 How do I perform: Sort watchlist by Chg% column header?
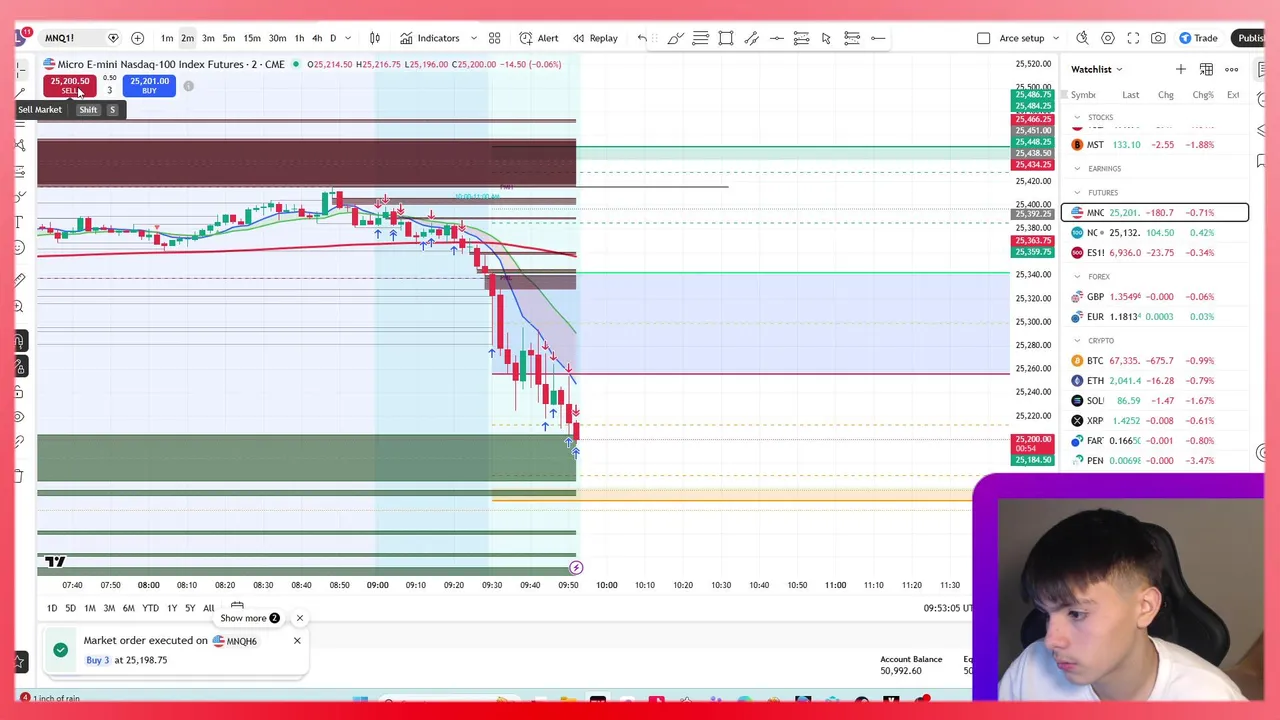coord(1203,95)
